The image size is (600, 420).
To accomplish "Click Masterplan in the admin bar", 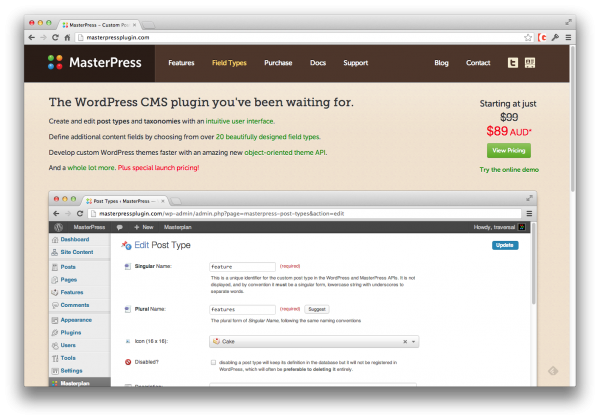I will click(x=178, y=227).
